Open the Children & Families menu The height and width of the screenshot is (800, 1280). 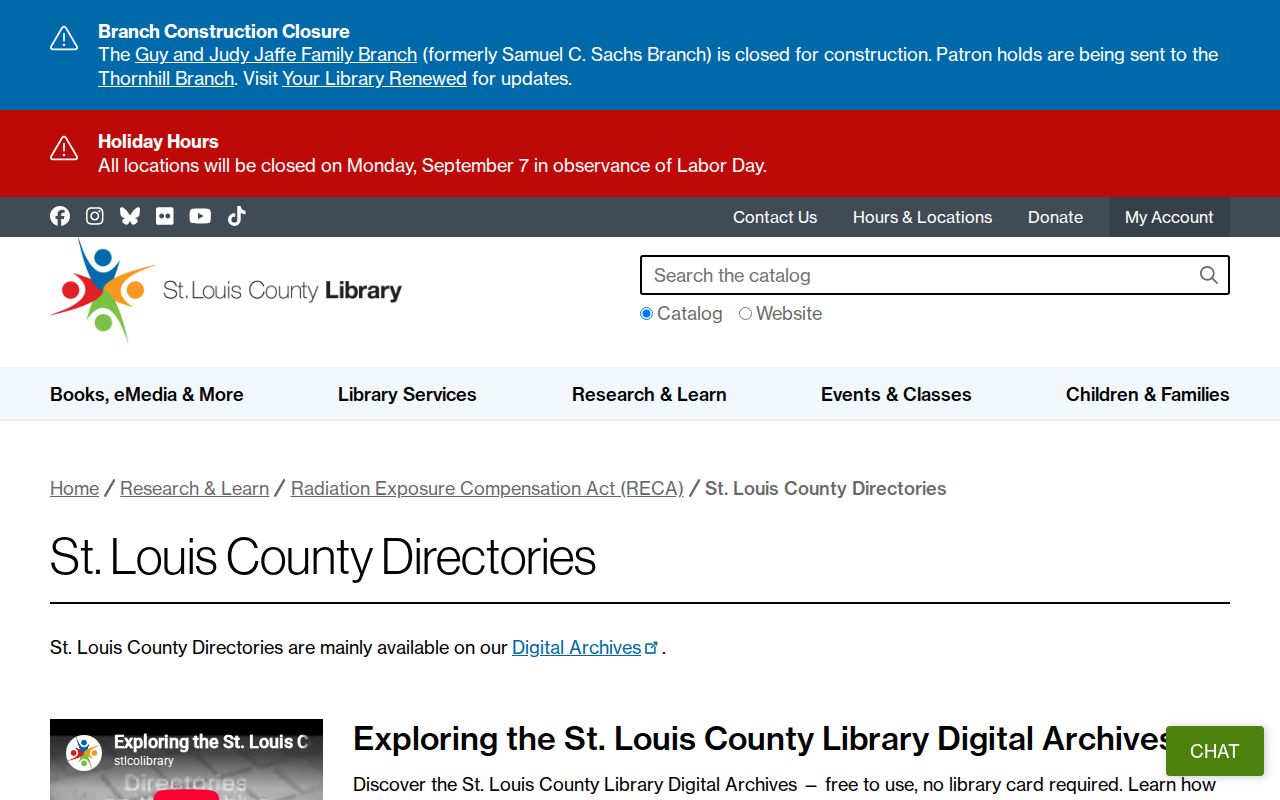pyautogui.click(x=1148, y=394)
